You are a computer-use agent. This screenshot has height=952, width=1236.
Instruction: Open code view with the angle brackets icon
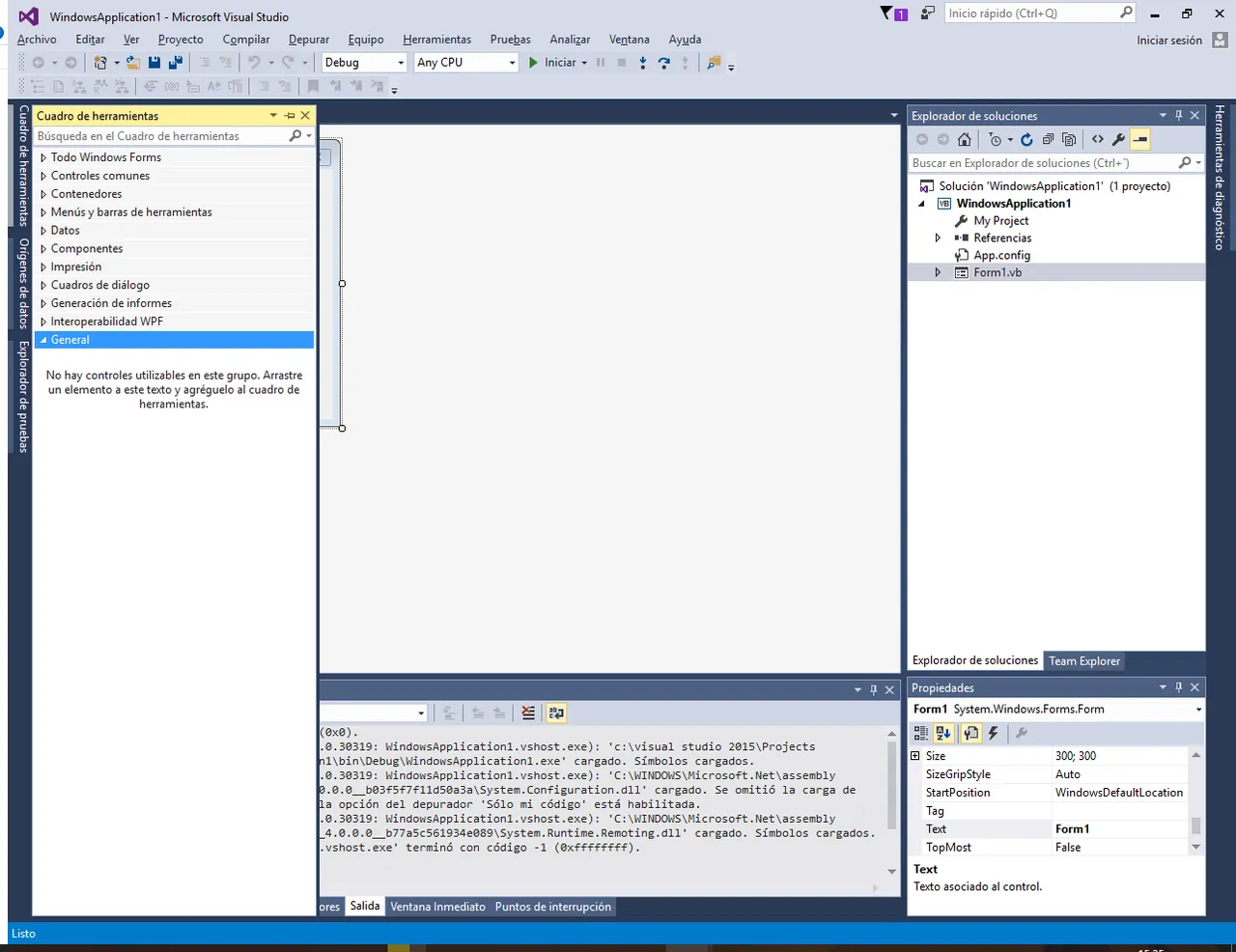[x=1097, y=139]
